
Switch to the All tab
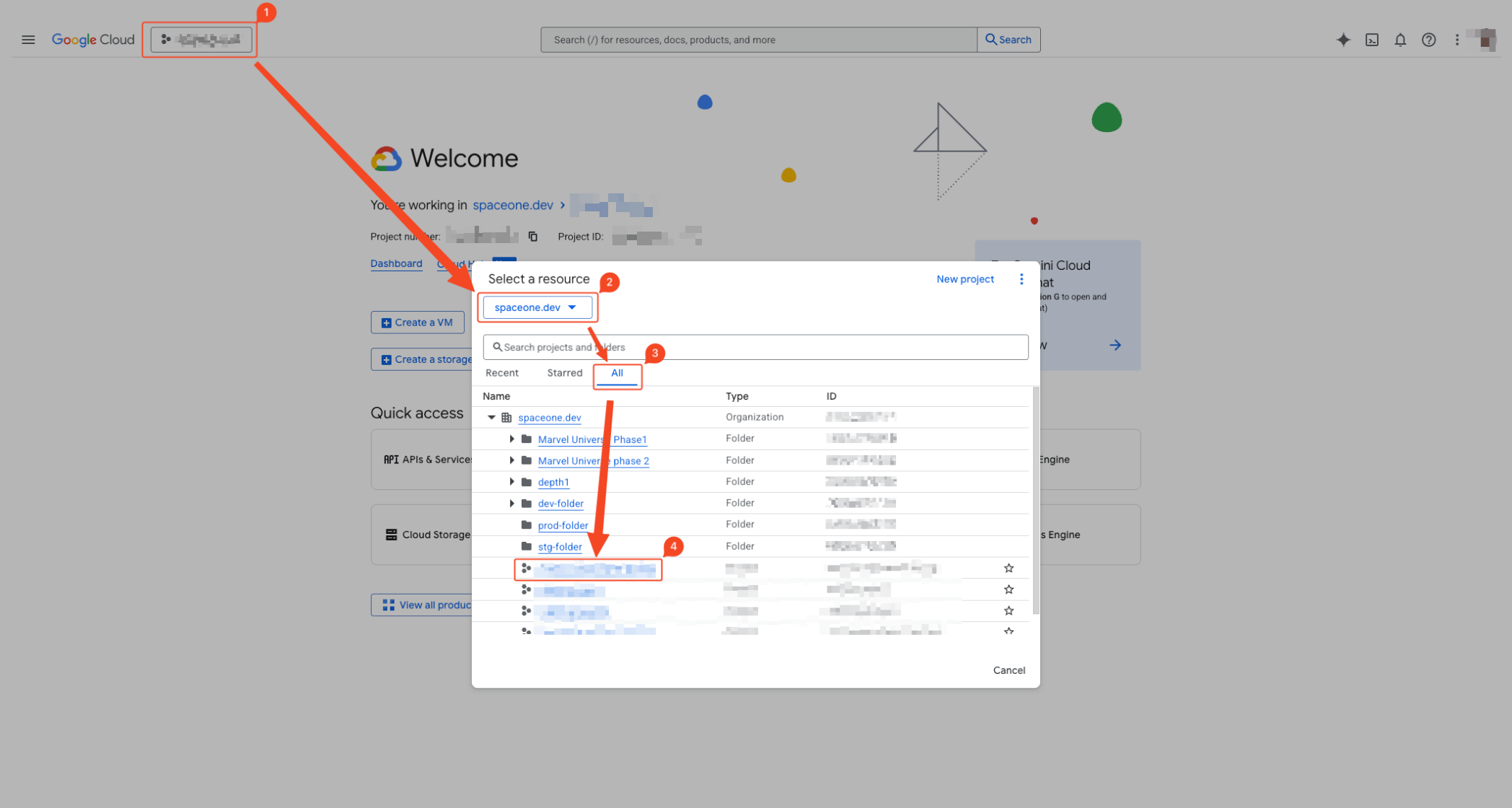pos(617,373)
